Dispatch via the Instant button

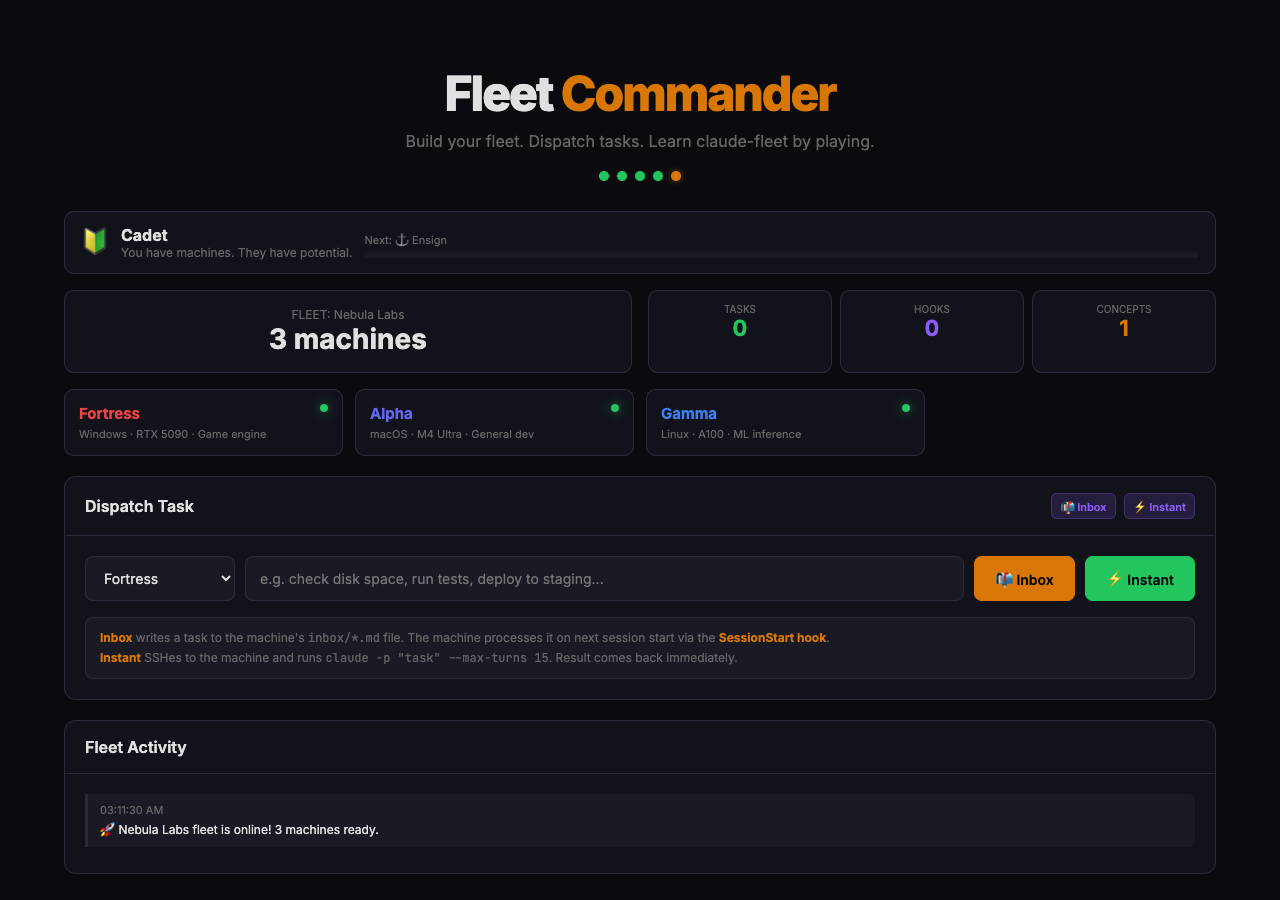(1140, 578)
